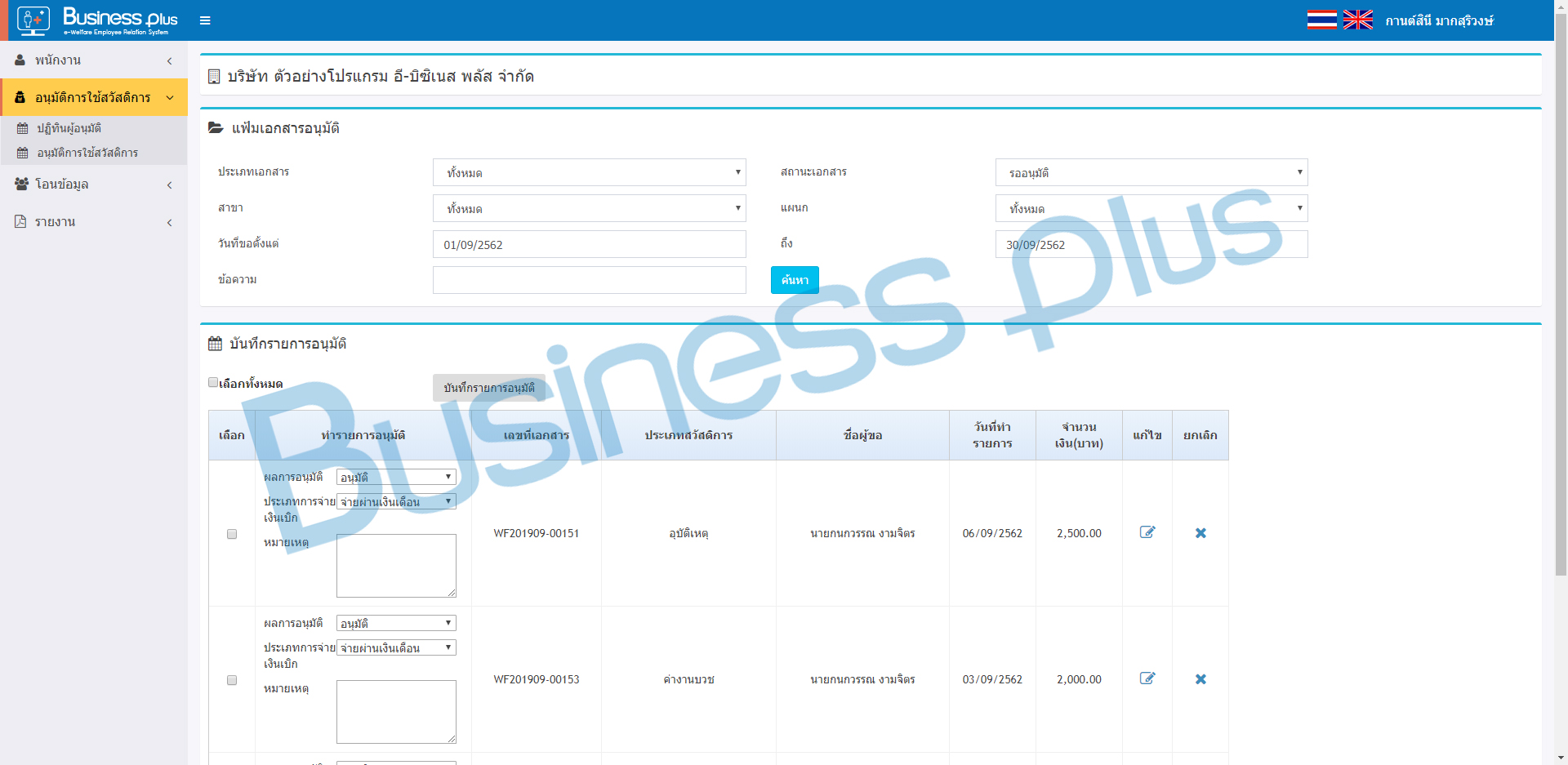
Task: Click the calendar icon in บันทึกรายการอนุมัติ header
Action: (215, 344)
